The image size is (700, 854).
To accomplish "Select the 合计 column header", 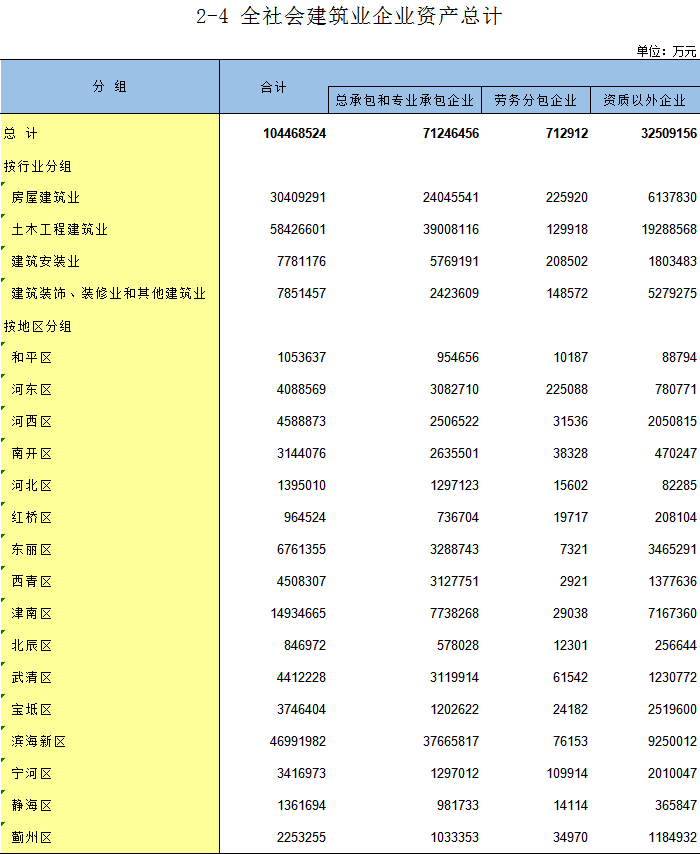I will point(273,87).
